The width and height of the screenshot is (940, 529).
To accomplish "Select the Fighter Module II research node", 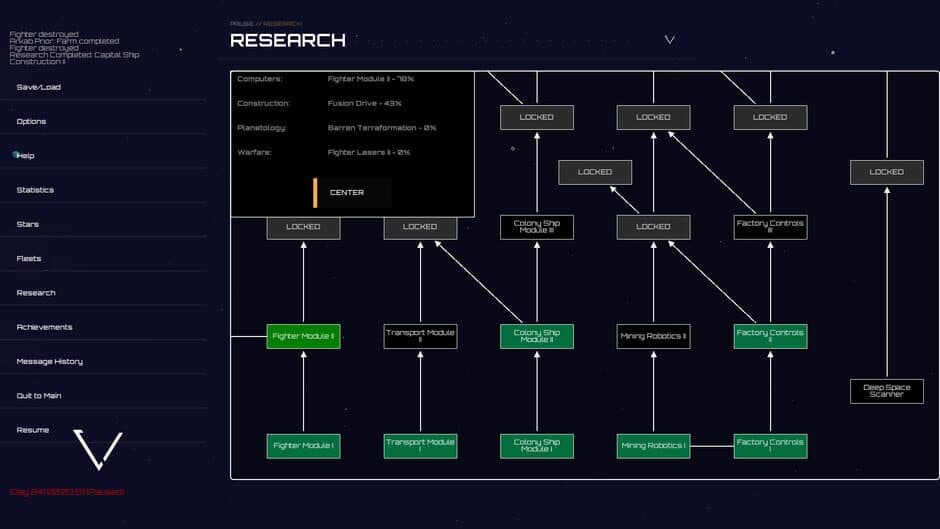I will (x=303, y=337).
